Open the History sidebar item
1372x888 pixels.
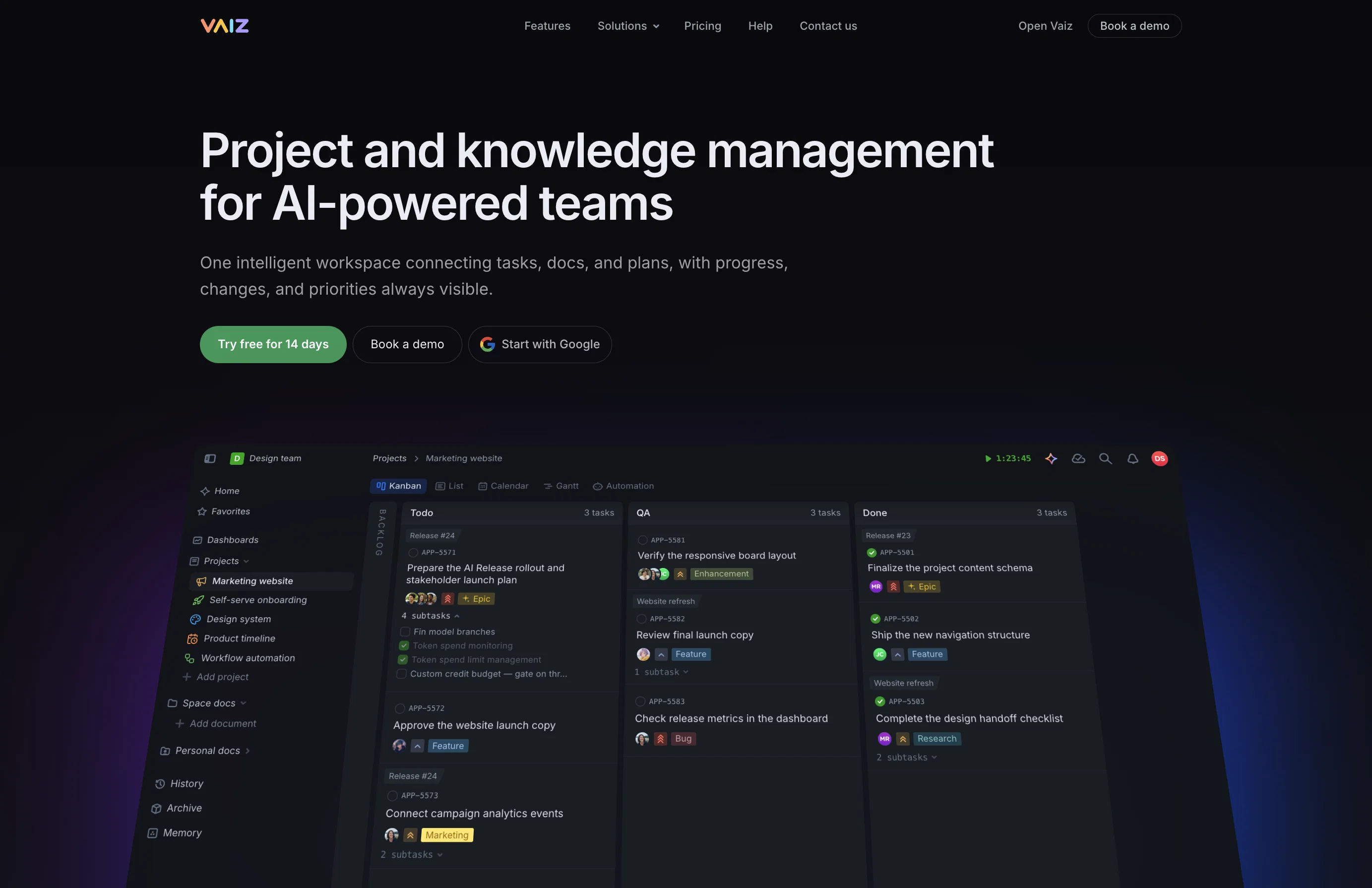(179, 784)
